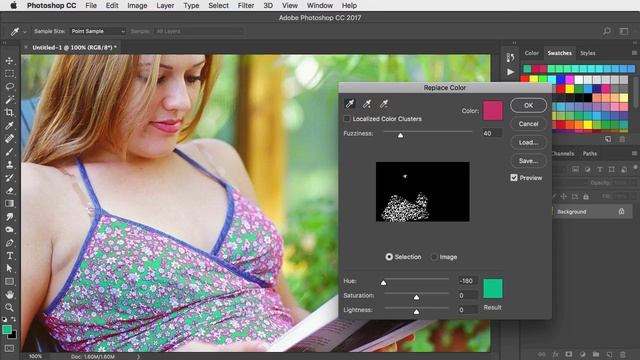
Task: Open the Sample All Layers dropdown
Action: 200,31
